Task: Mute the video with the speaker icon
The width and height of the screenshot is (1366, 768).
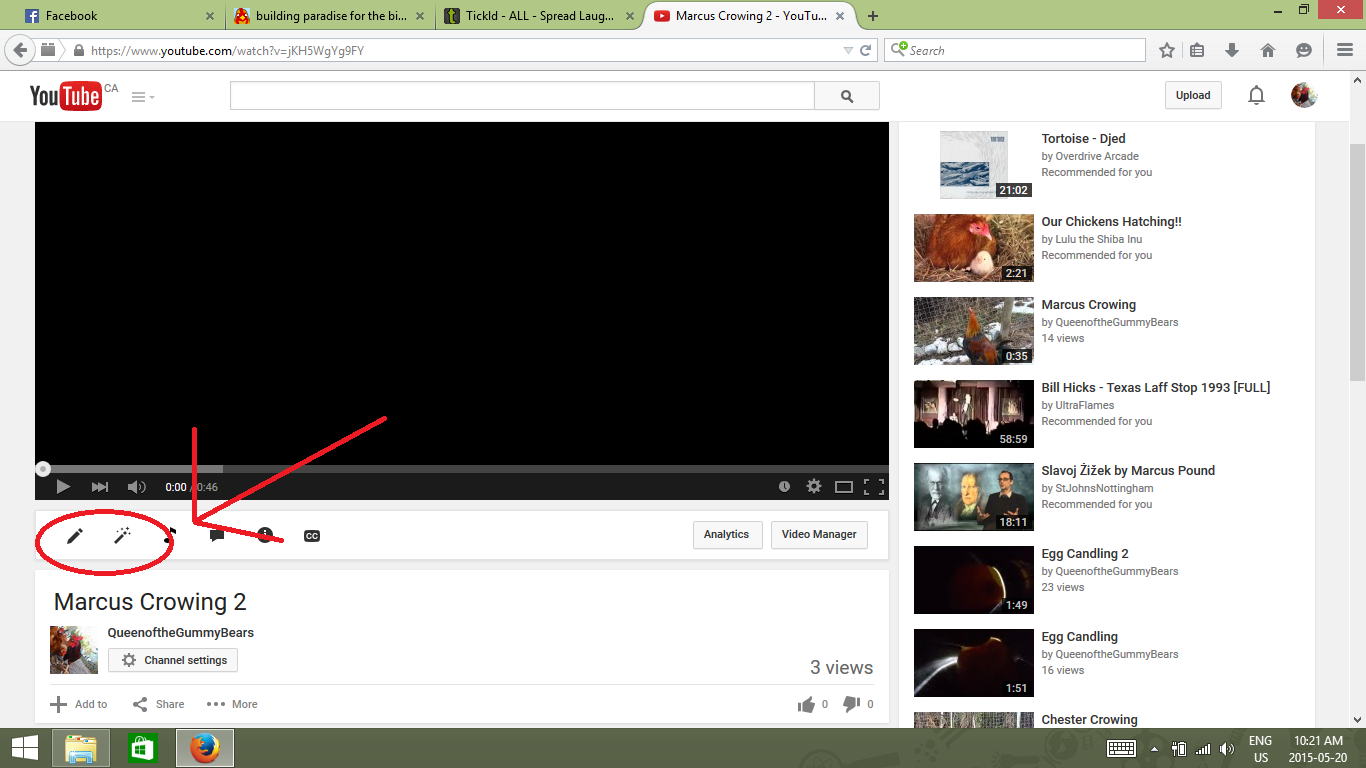Action: pos(136,487)
